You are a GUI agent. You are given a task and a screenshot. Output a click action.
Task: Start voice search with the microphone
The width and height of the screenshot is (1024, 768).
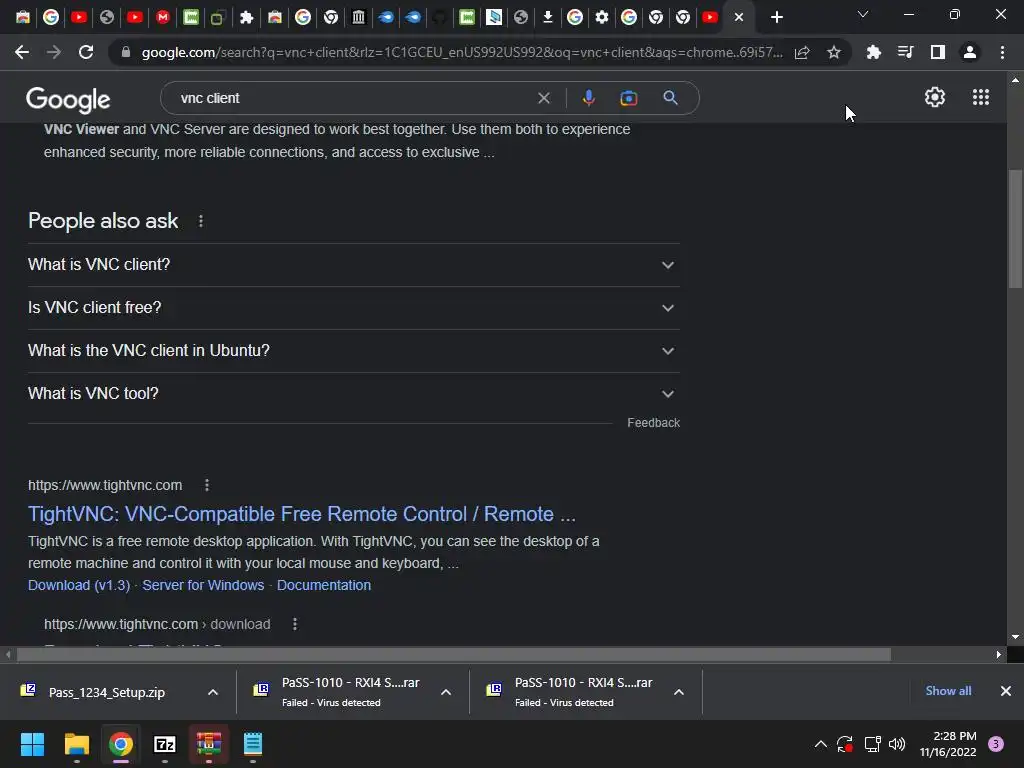tap(588, 98)
